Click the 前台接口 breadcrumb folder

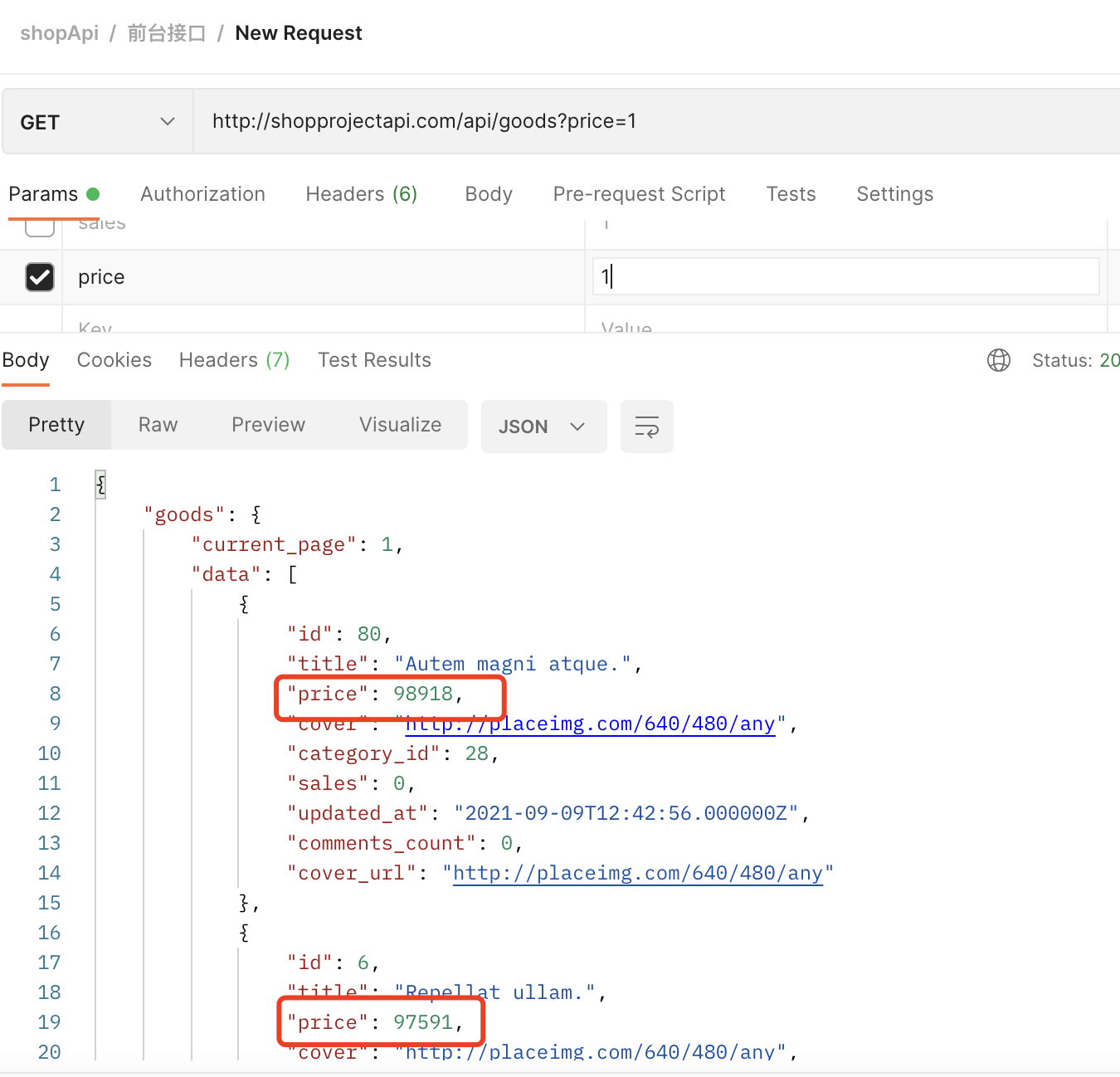[166, 33]
